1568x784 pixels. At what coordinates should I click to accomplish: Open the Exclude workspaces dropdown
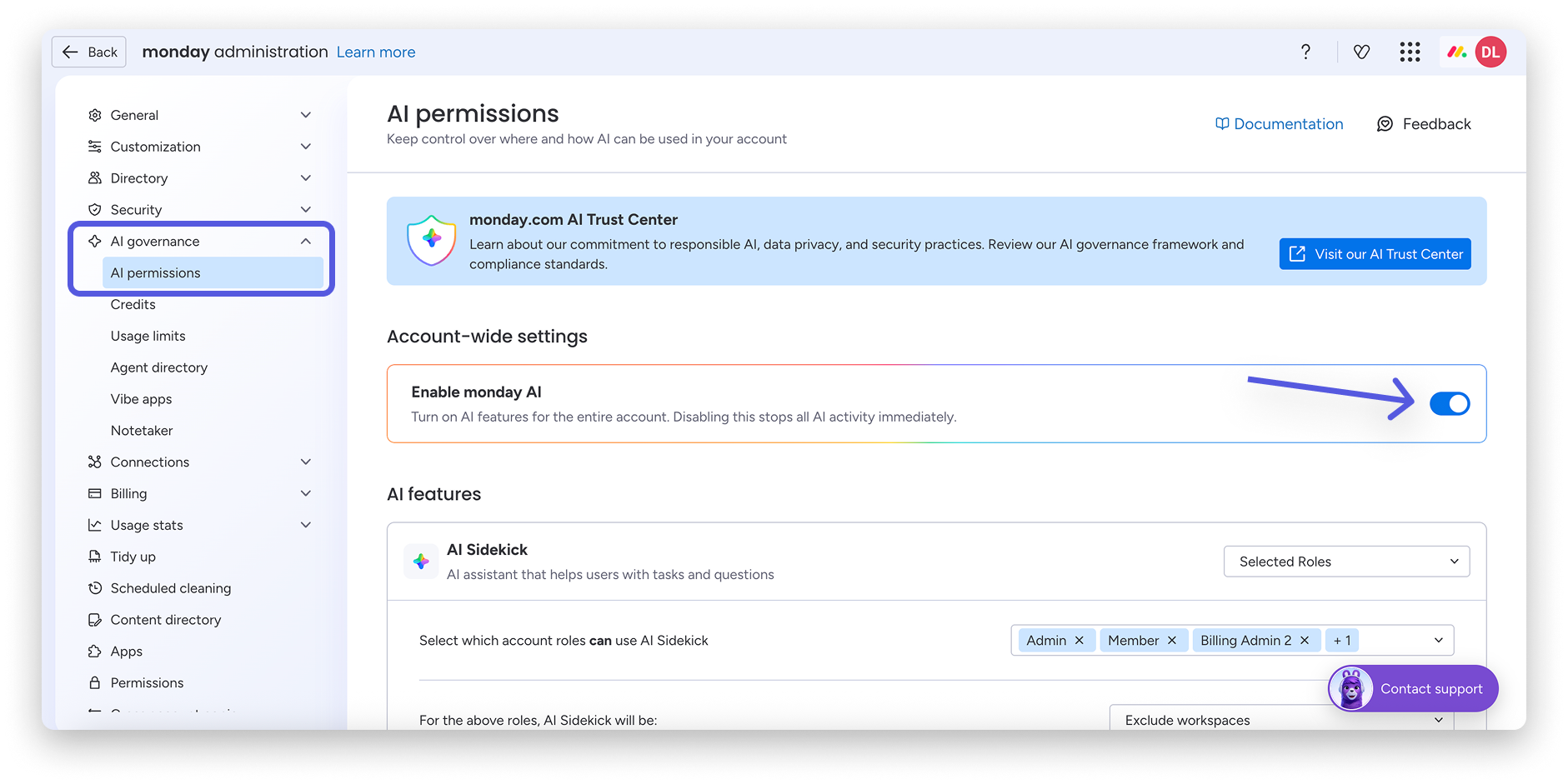click(1281, 720)
